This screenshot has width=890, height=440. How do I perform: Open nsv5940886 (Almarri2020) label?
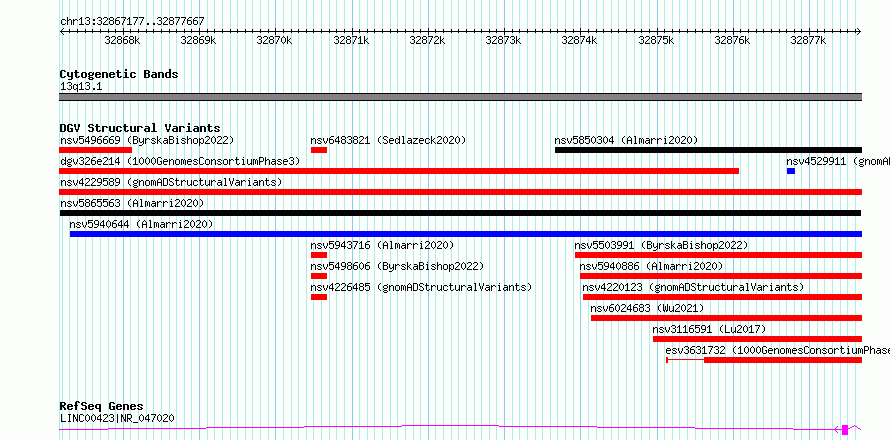pos(652,266)
